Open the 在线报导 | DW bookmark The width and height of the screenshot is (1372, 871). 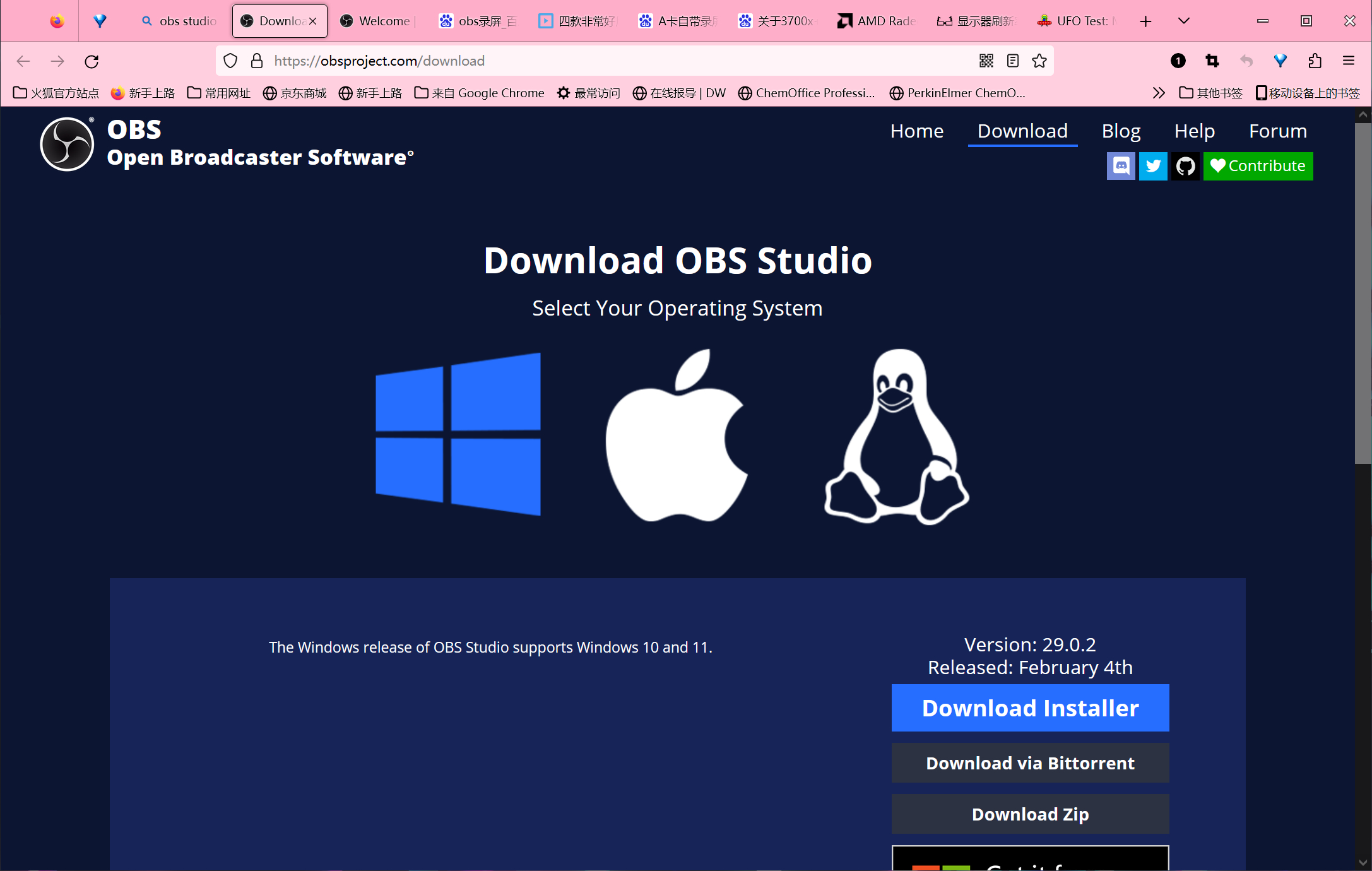(x=679, y=93)
